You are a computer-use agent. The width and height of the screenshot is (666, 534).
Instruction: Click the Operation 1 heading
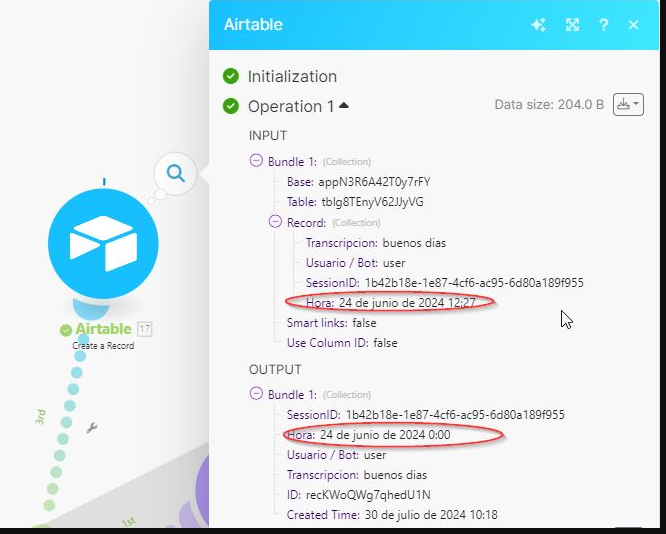coord(291,106)
